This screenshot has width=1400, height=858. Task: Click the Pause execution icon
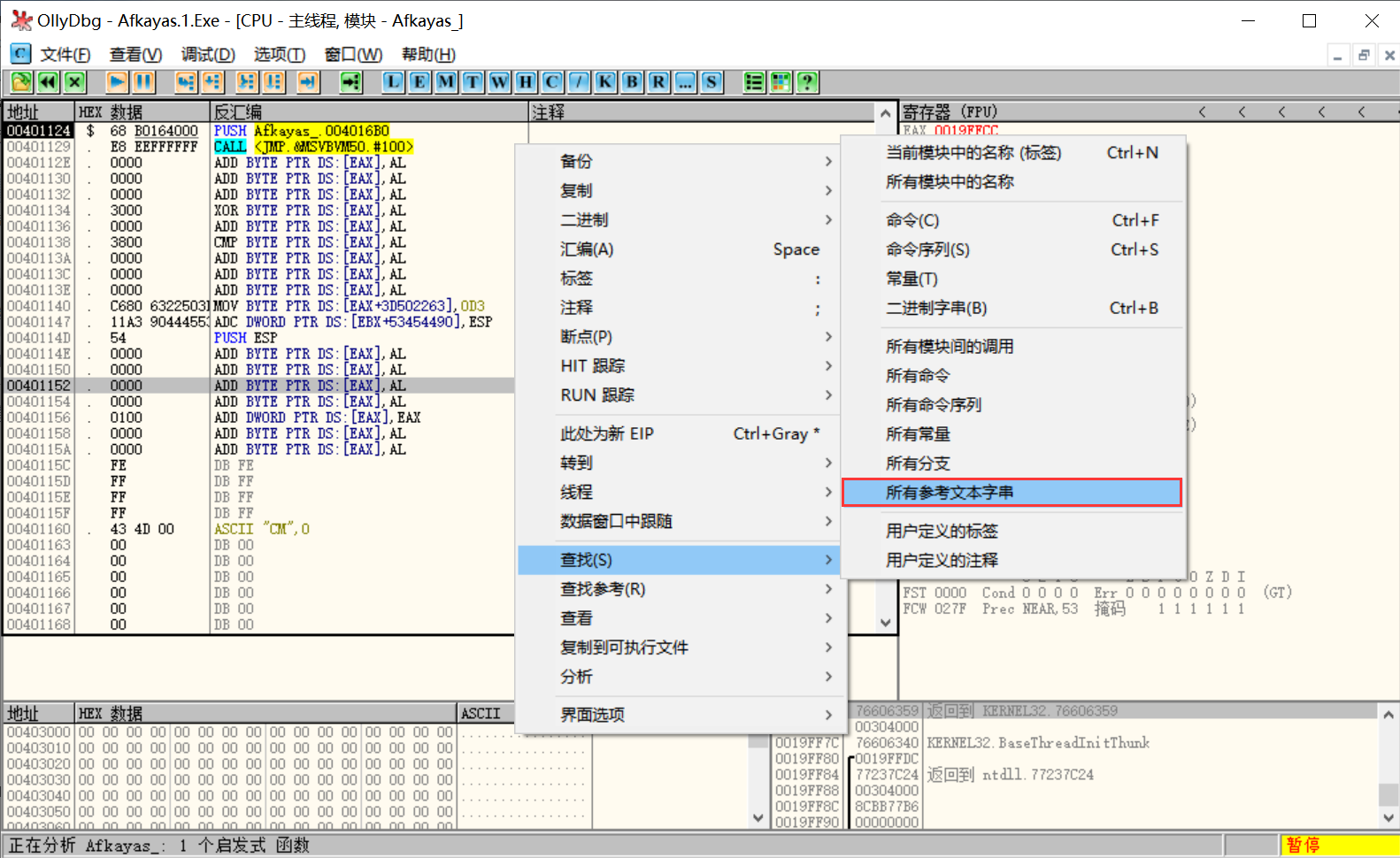(143, 82)
